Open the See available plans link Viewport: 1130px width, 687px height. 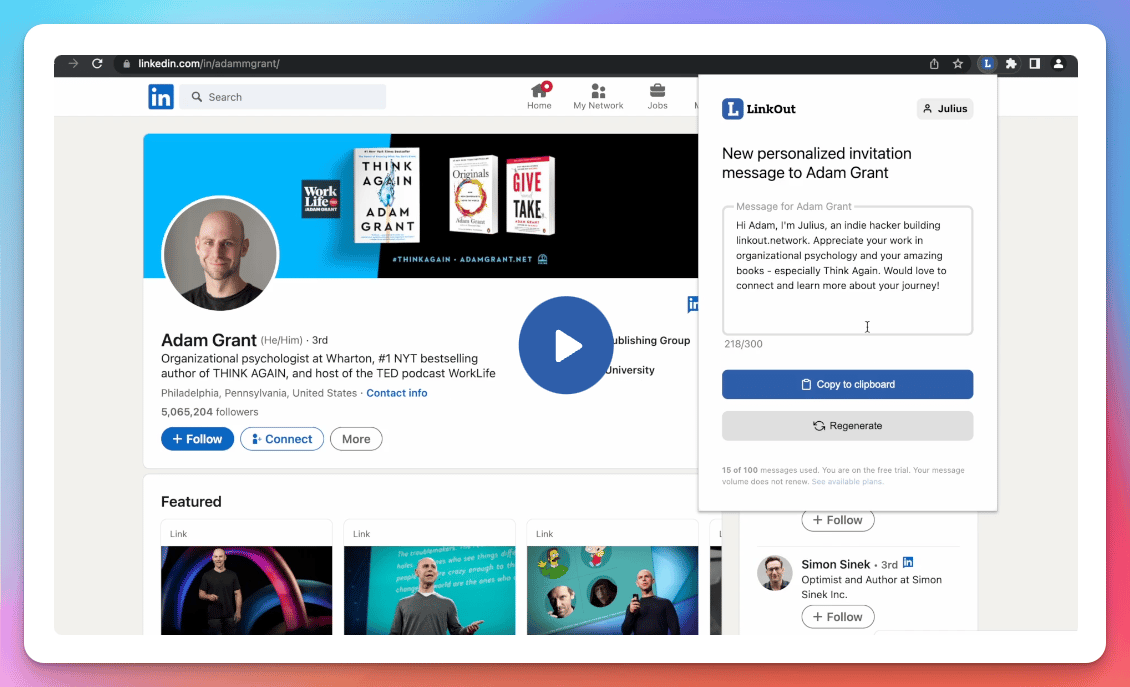847,482
